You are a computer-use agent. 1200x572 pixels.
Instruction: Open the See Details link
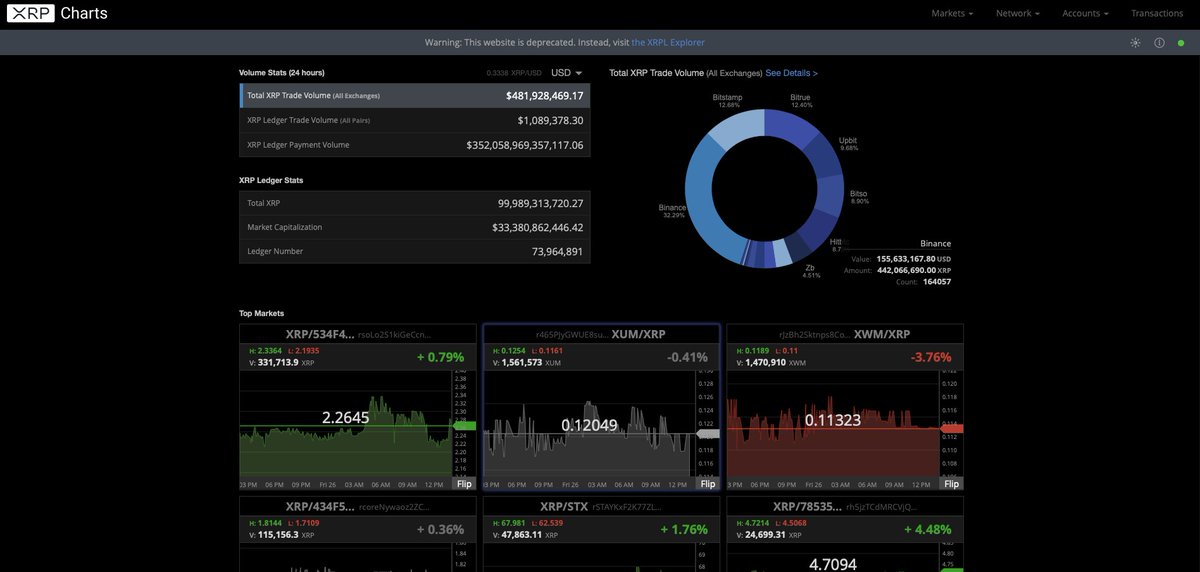coord(792,73)
